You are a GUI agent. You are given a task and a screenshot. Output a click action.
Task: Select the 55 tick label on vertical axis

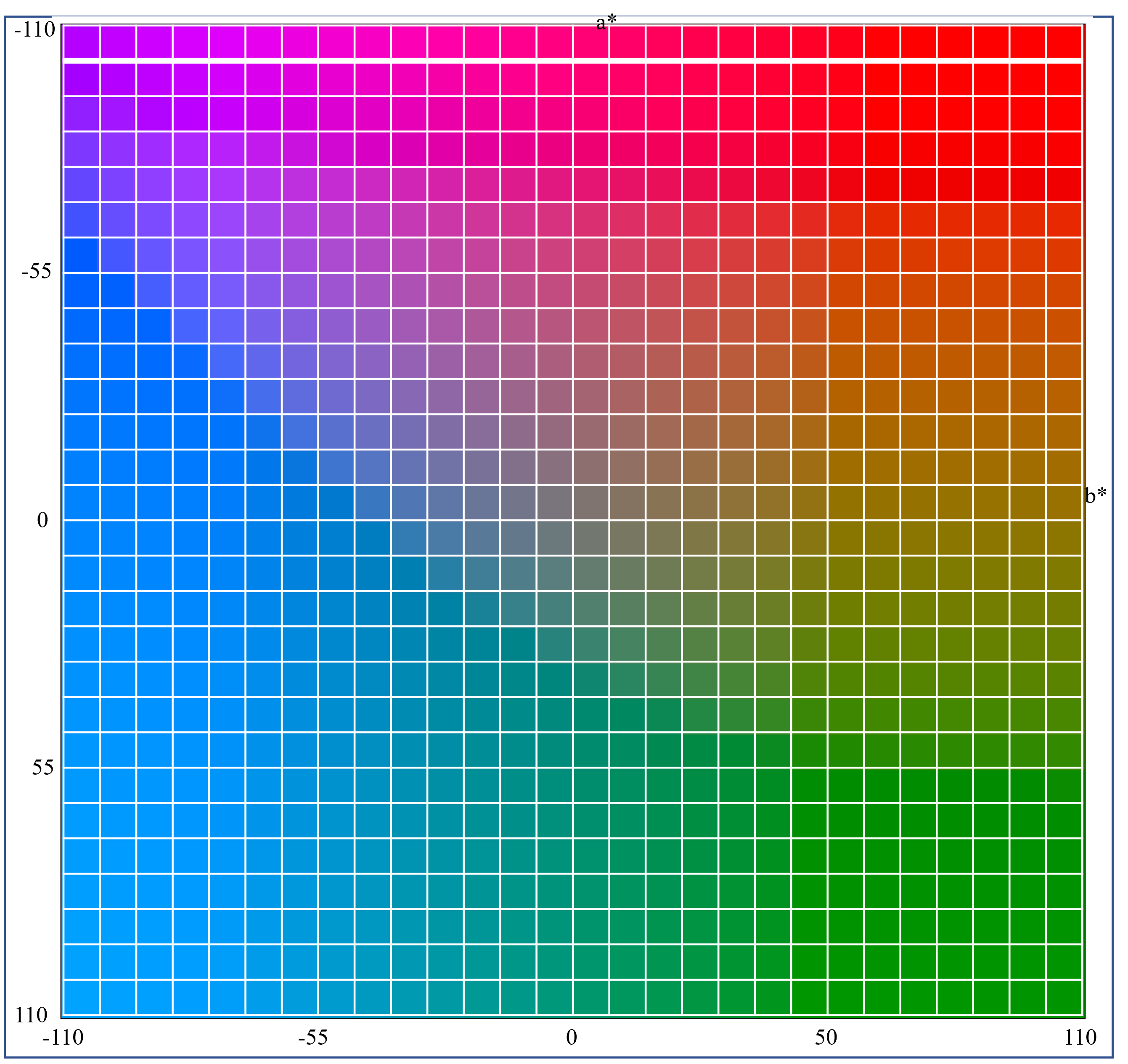pyautogui.click(x=42, y=767)
